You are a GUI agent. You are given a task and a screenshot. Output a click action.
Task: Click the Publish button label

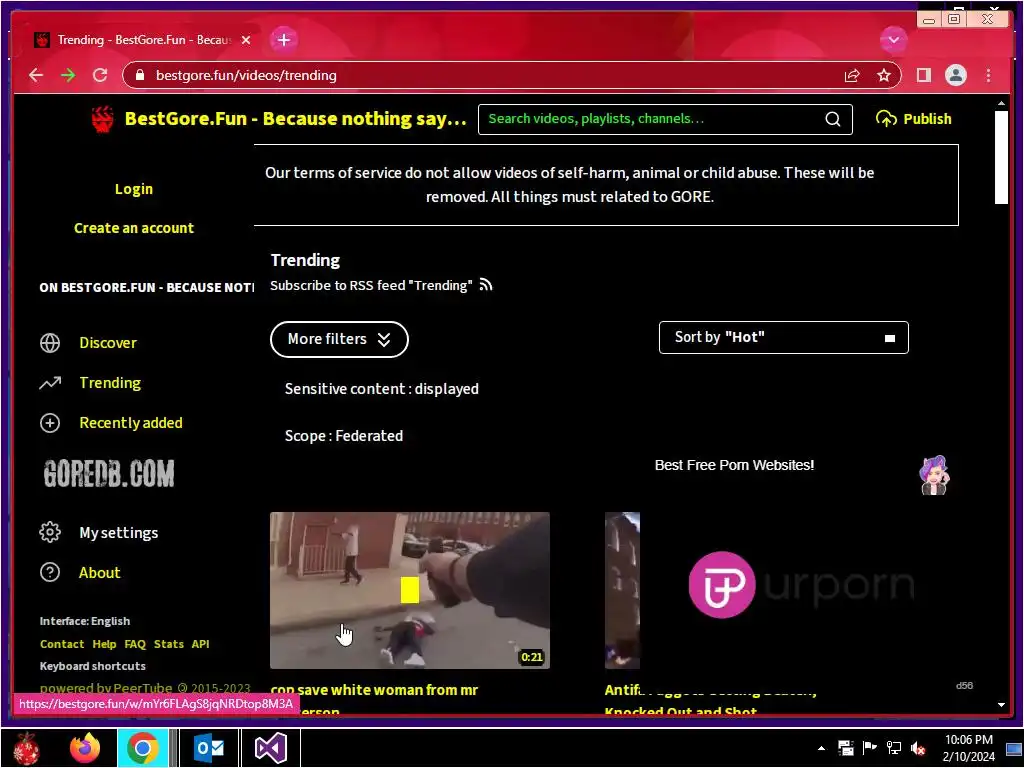(927, 119)
